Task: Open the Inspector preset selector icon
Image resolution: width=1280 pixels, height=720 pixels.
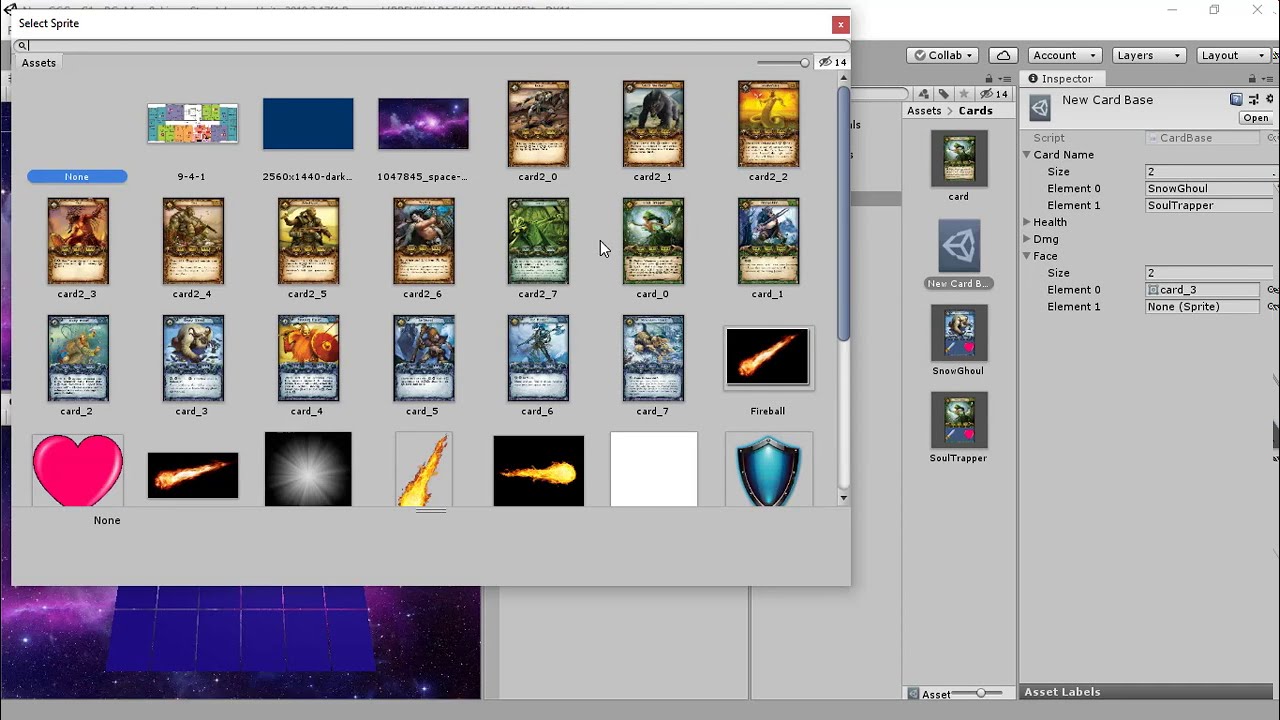Action: [x=1253, y=99]
